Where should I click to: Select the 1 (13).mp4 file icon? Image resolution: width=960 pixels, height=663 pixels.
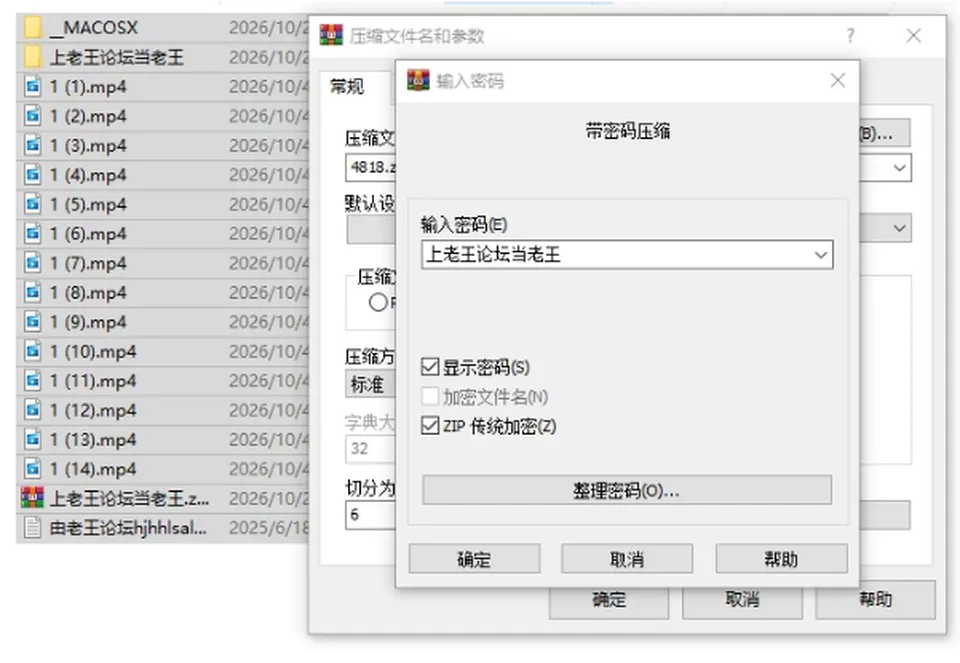[x=32, y=439]
